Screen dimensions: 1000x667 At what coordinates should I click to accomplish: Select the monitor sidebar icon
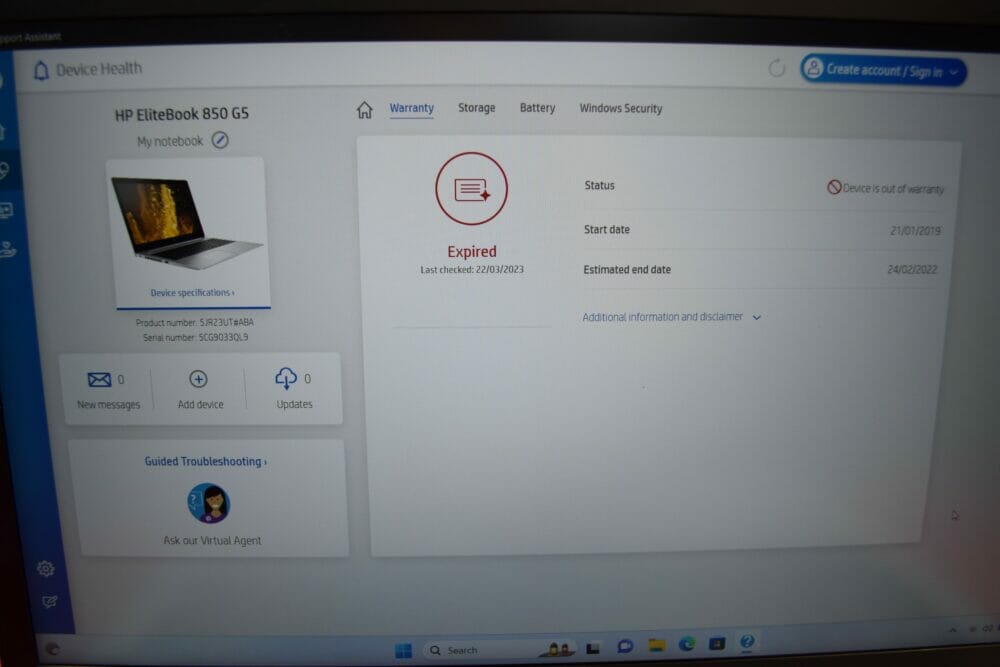6,210
